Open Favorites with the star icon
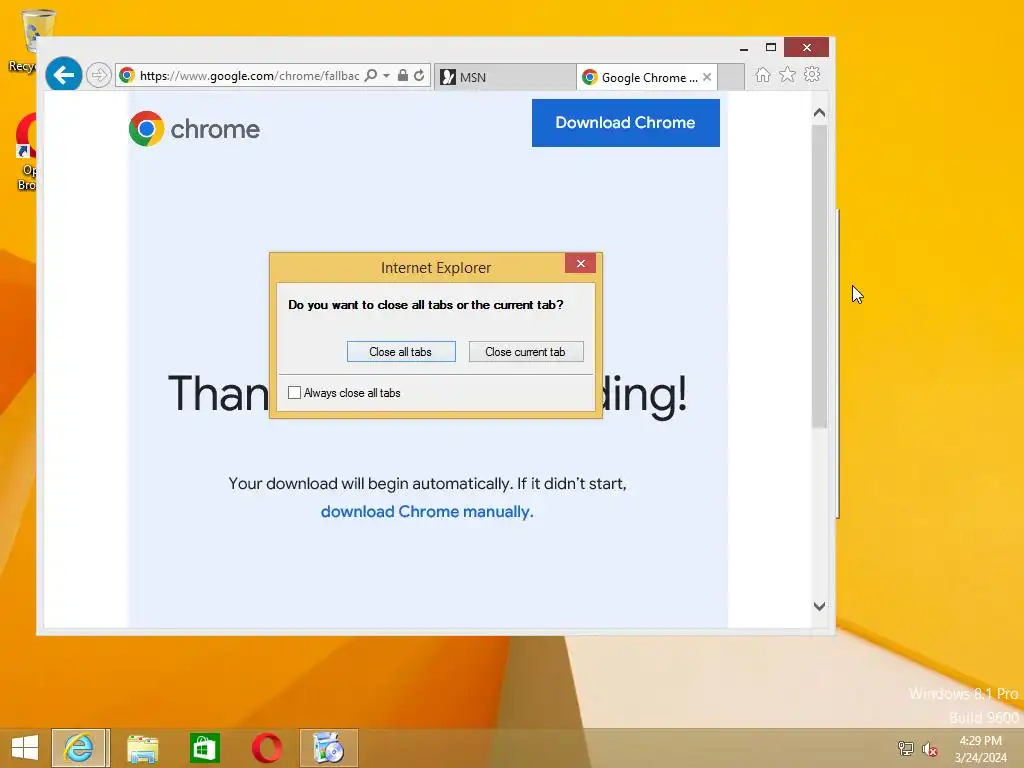 [788, 74]
